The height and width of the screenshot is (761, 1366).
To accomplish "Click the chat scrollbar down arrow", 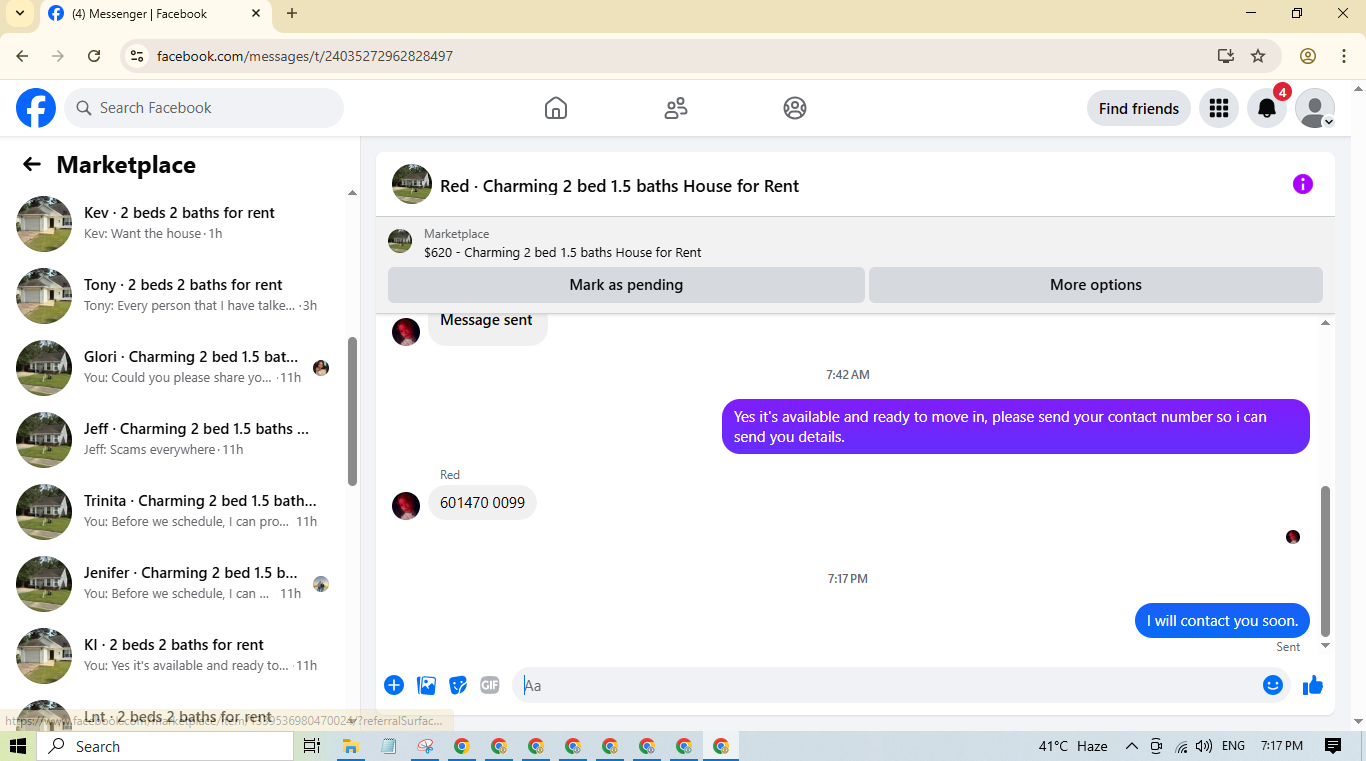I will [1326, 646].
